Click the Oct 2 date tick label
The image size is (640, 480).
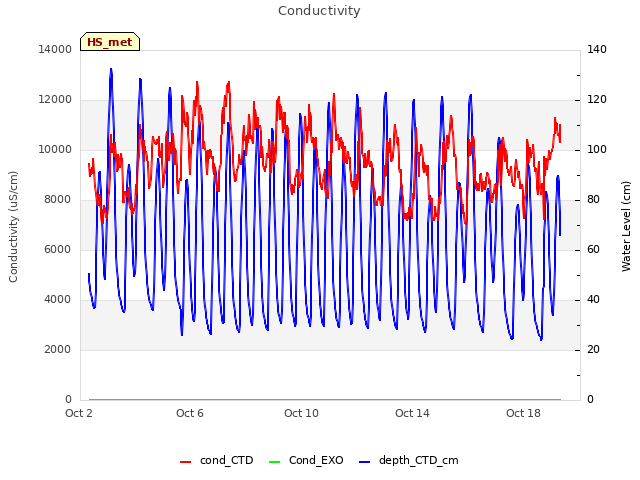point(79,413)
